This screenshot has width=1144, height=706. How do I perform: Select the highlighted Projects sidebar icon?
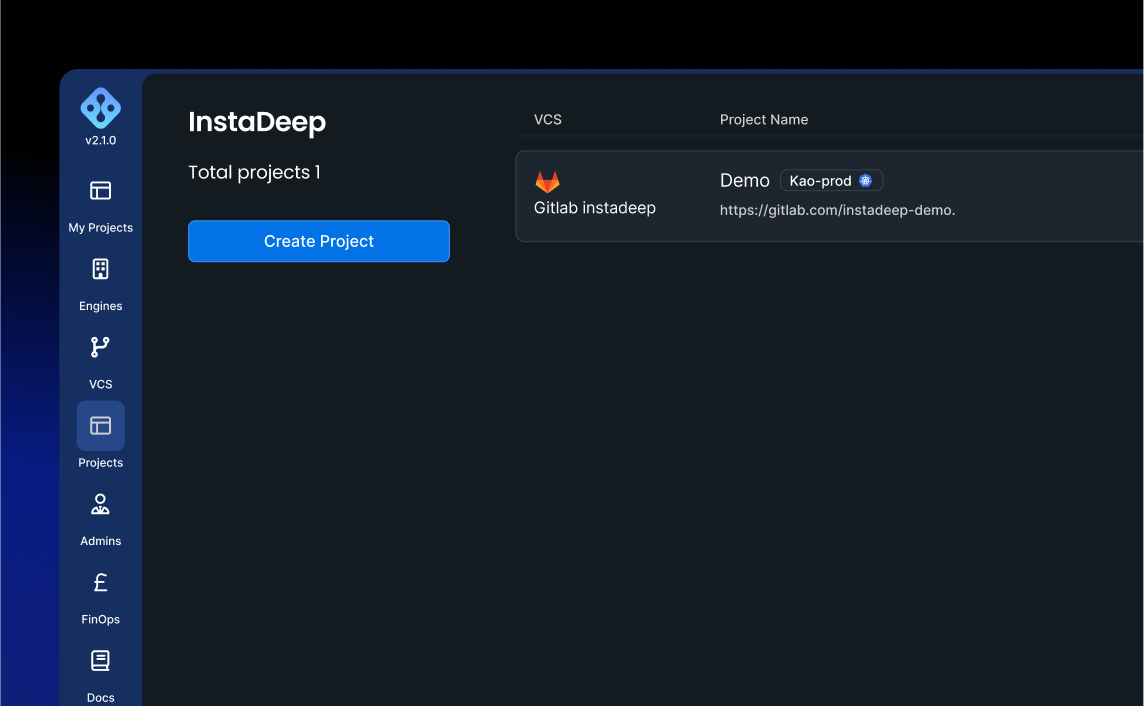pos(101,426)
